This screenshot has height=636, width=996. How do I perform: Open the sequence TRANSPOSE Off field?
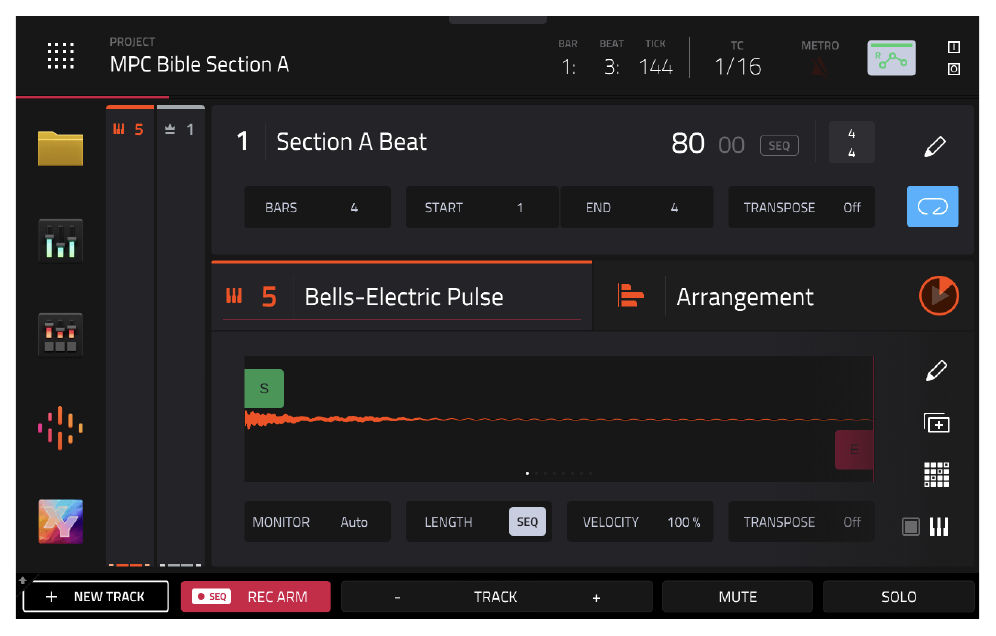point(801,207)
